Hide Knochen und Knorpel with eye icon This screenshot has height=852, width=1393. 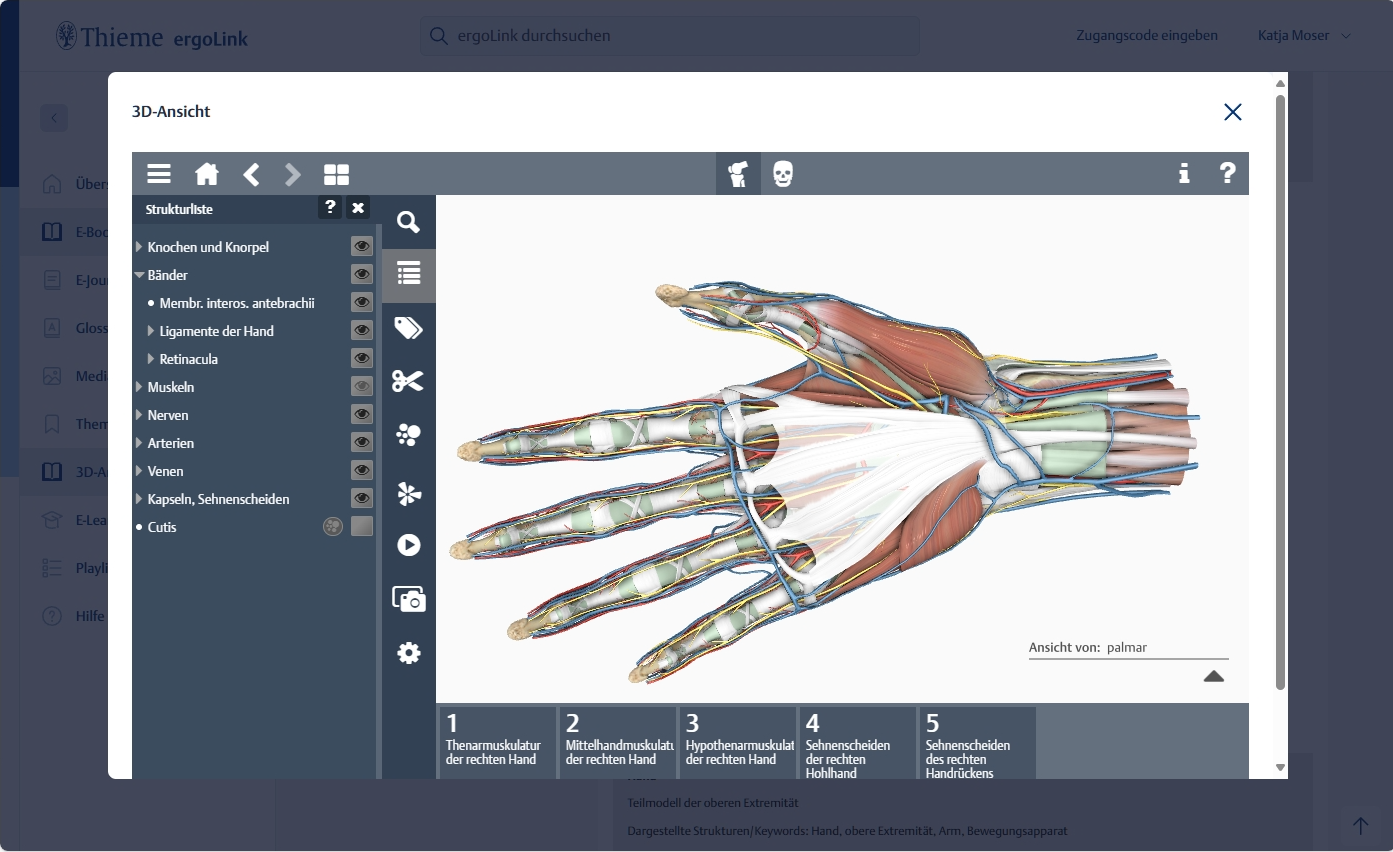coord(361,247)
